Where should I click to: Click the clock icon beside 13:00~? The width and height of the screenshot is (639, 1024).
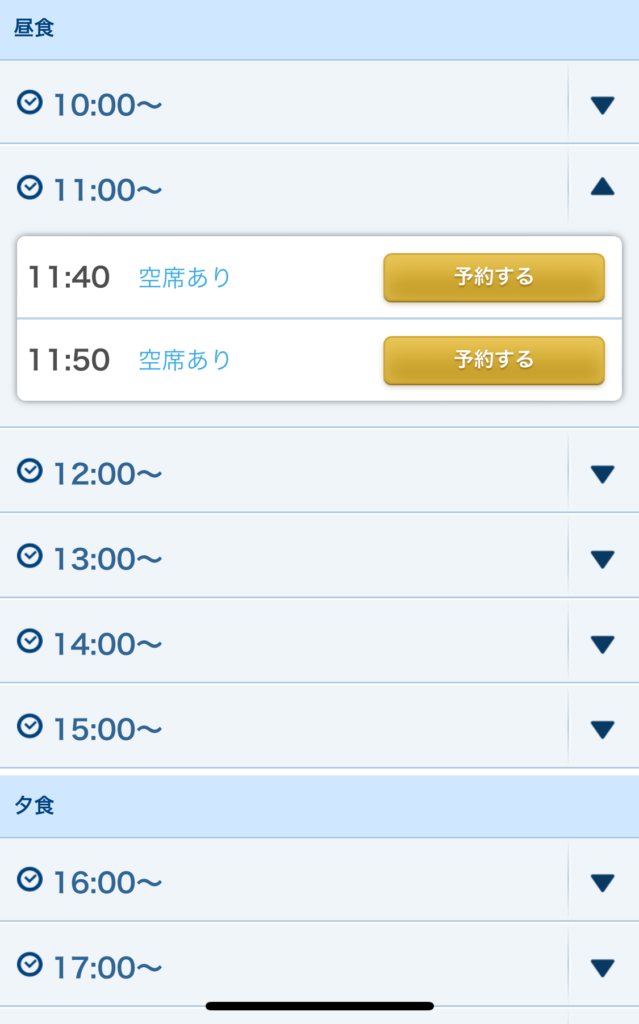pyautogui.click(x=31, y=556)
